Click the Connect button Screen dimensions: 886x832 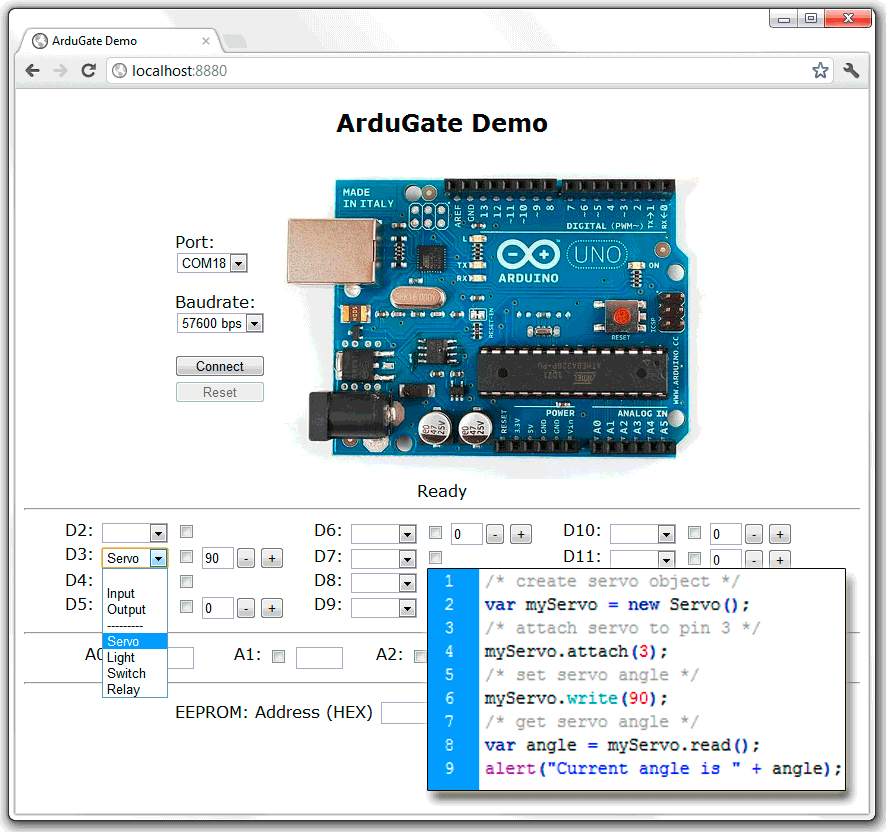(220, 366)
